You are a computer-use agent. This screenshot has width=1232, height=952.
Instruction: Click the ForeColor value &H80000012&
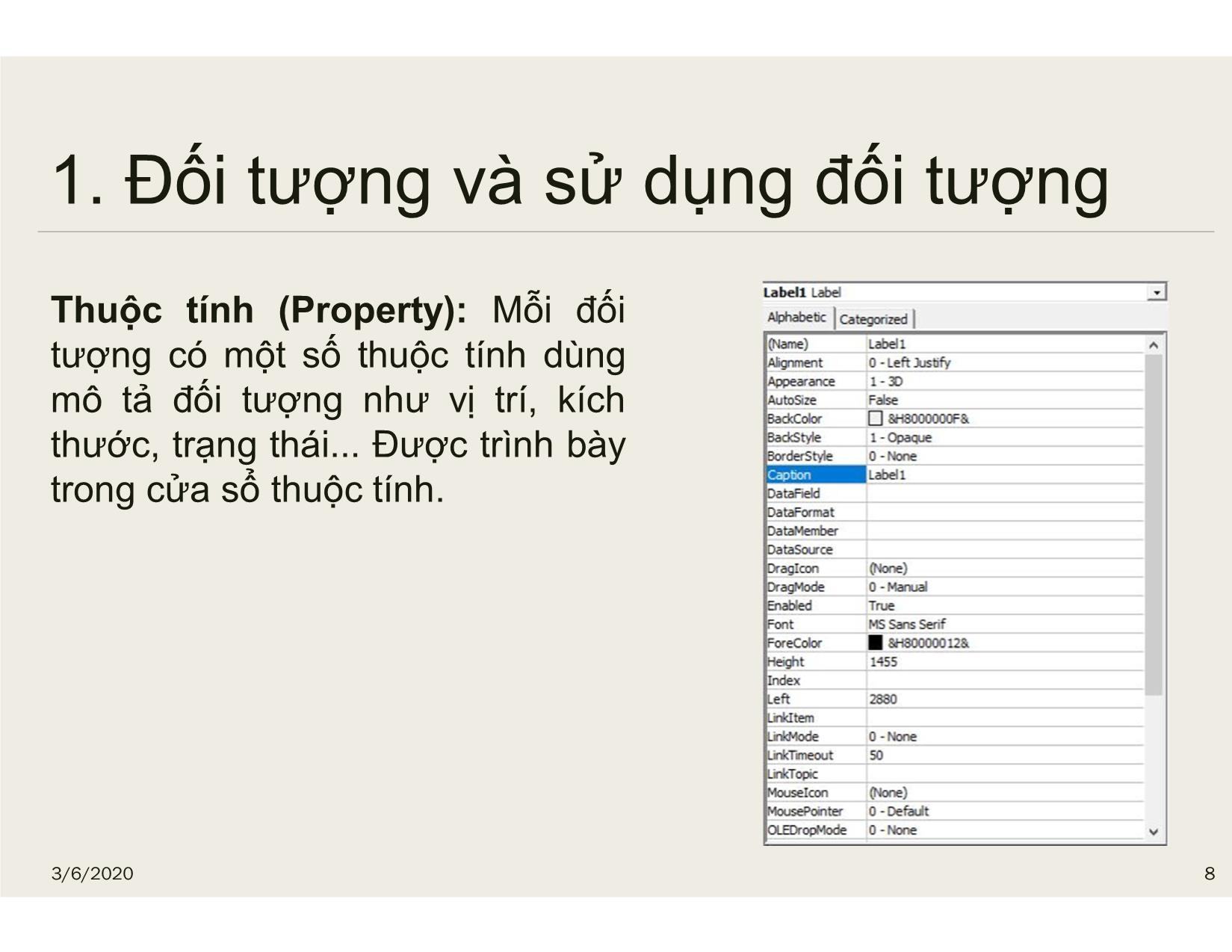tap(929, 643)
